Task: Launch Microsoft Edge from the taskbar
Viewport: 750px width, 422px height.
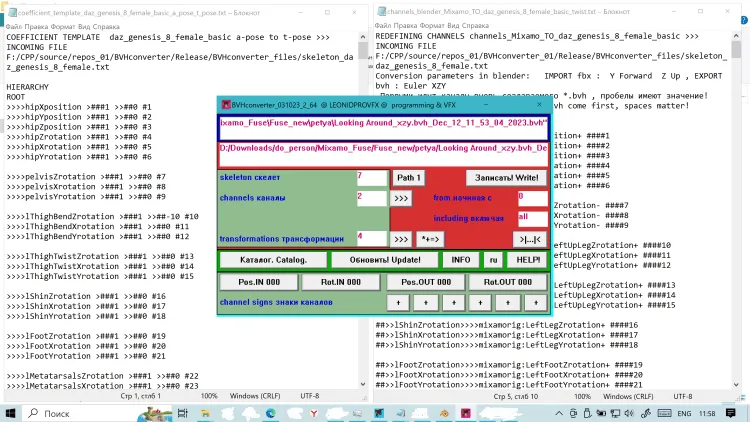Action: [271, 413]
